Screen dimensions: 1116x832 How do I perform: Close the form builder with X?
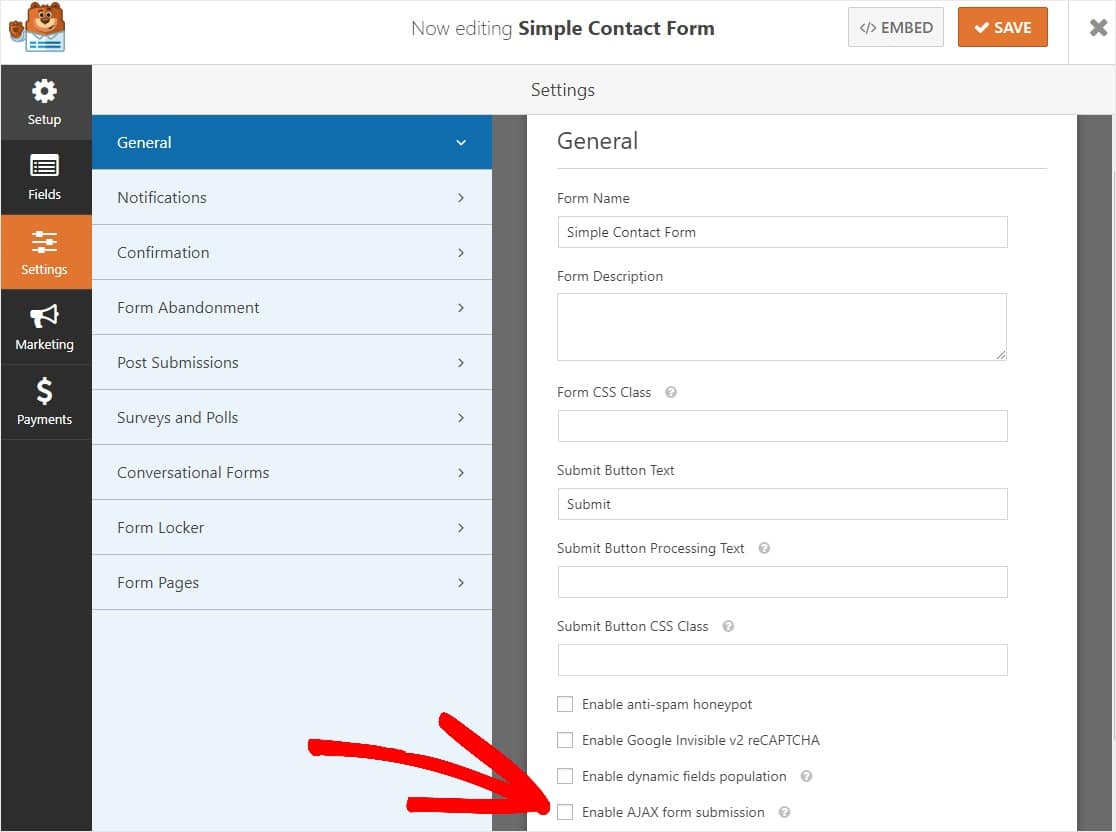1098,28
